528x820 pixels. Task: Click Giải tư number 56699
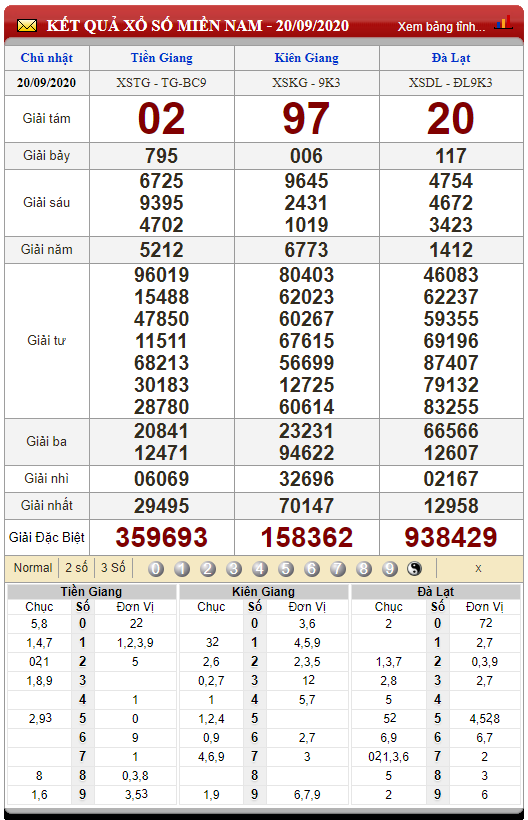tap(307, 363)
